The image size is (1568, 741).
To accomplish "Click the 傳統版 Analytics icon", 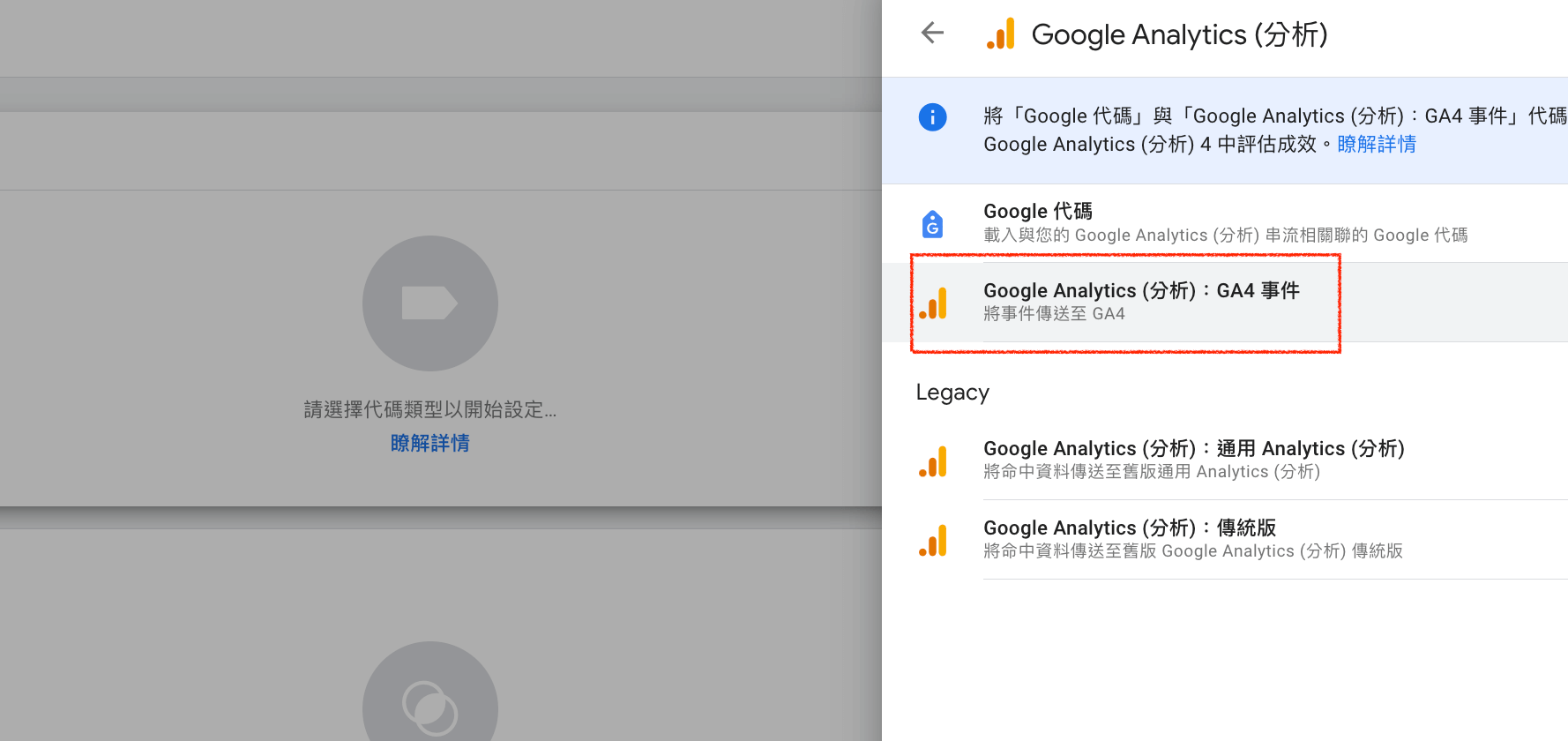I will pyautogui.click(x=933, y=540).
